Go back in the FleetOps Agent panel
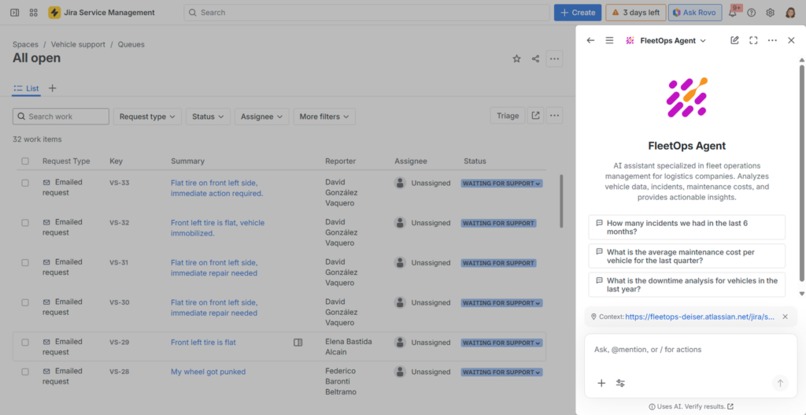The height and width of the screenshot is (415, 806). pyautogui.click(x=591, y=40)
